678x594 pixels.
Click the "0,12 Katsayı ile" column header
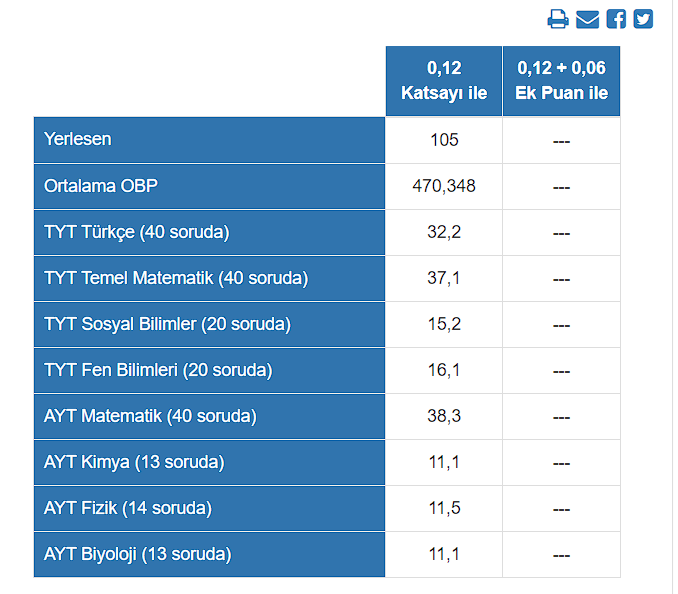click(444, 81)
